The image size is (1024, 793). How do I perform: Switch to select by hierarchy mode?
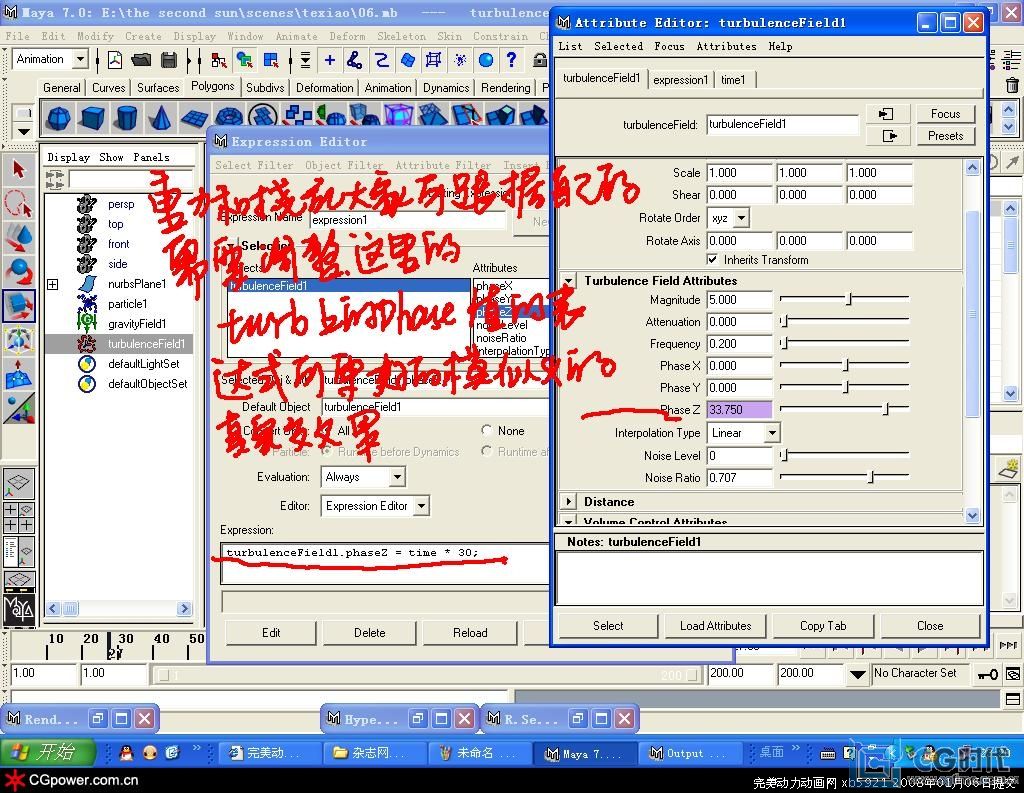pos(219,60)
